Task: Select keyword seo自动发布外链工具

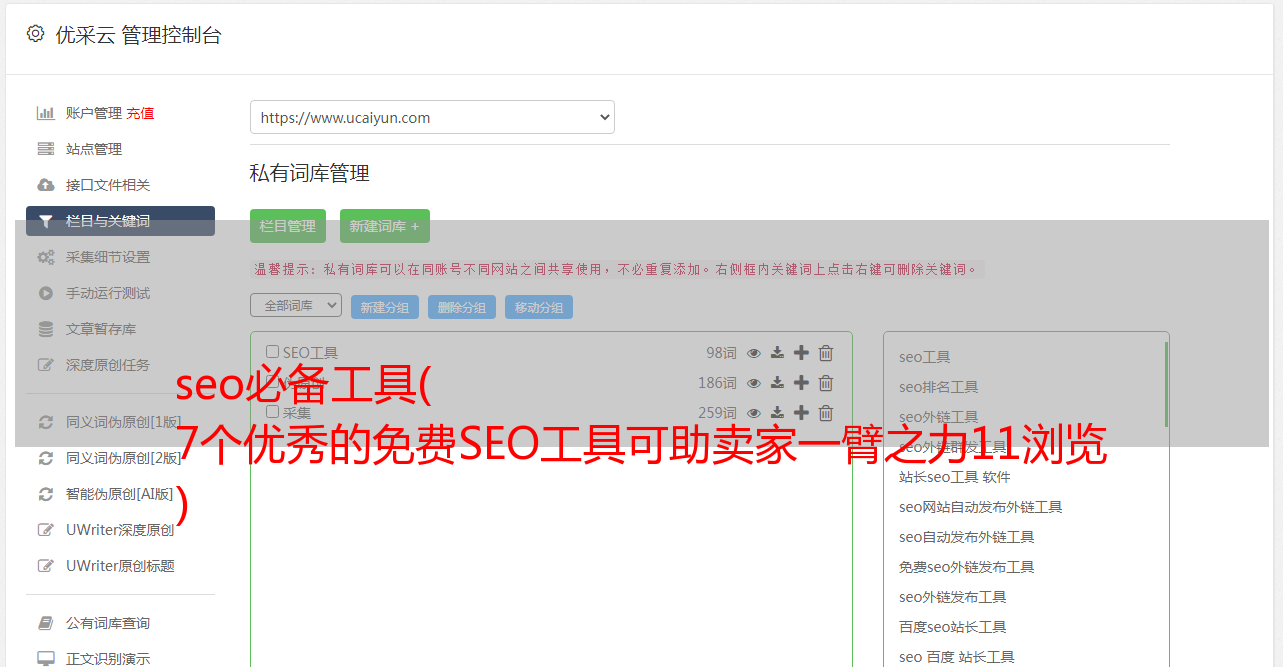Action: tap(967, 537)
